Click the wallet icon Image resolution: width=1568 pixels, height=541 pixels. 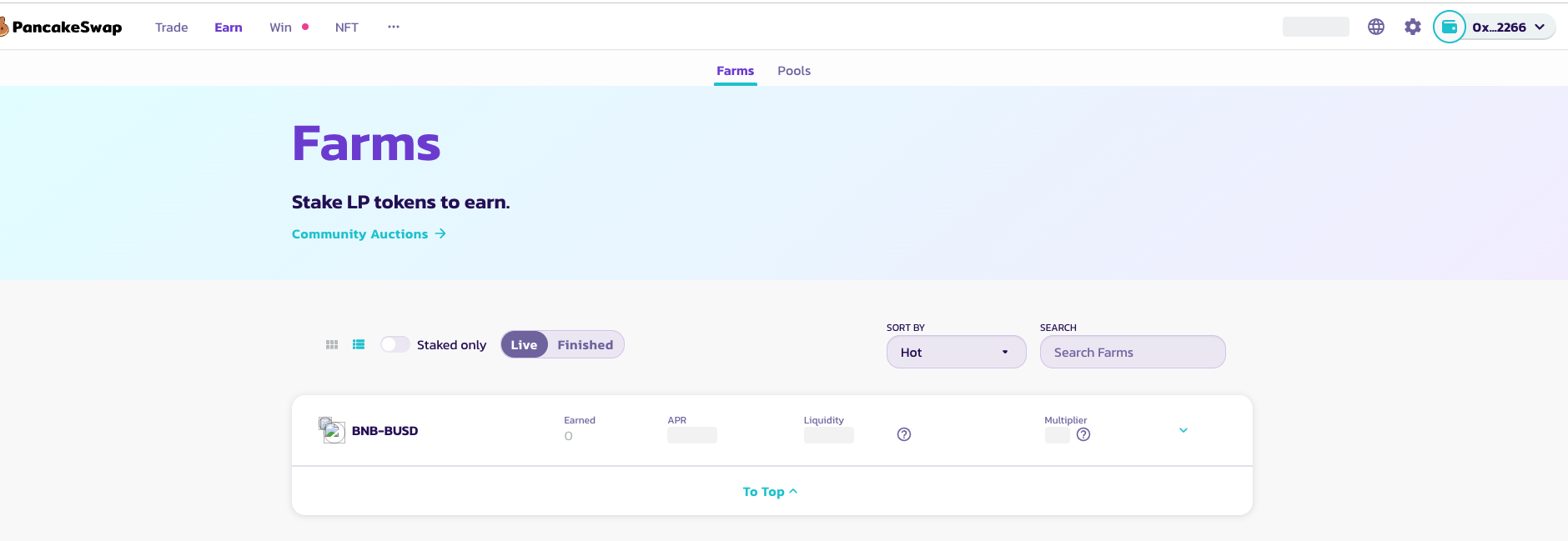pyautogui.click(x=1450, y=27)
